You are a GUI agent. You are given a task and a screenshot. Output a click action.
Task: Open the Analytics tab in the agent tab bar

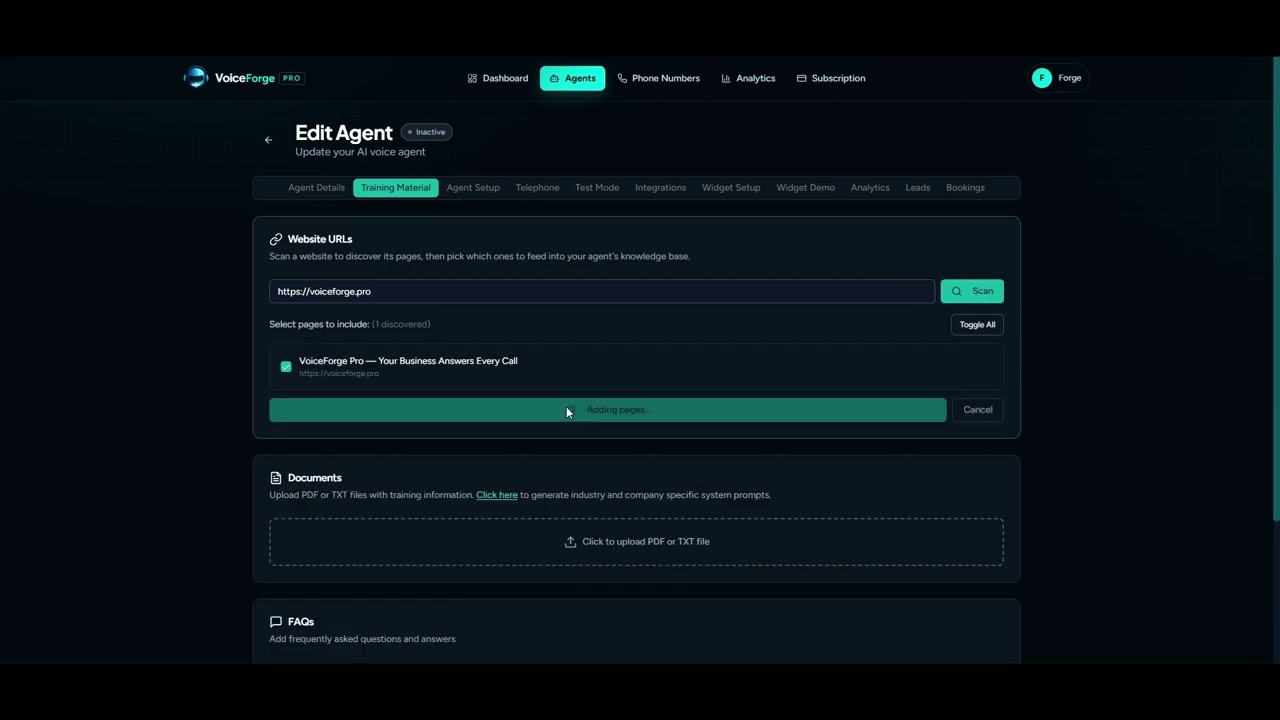point(870,188)
